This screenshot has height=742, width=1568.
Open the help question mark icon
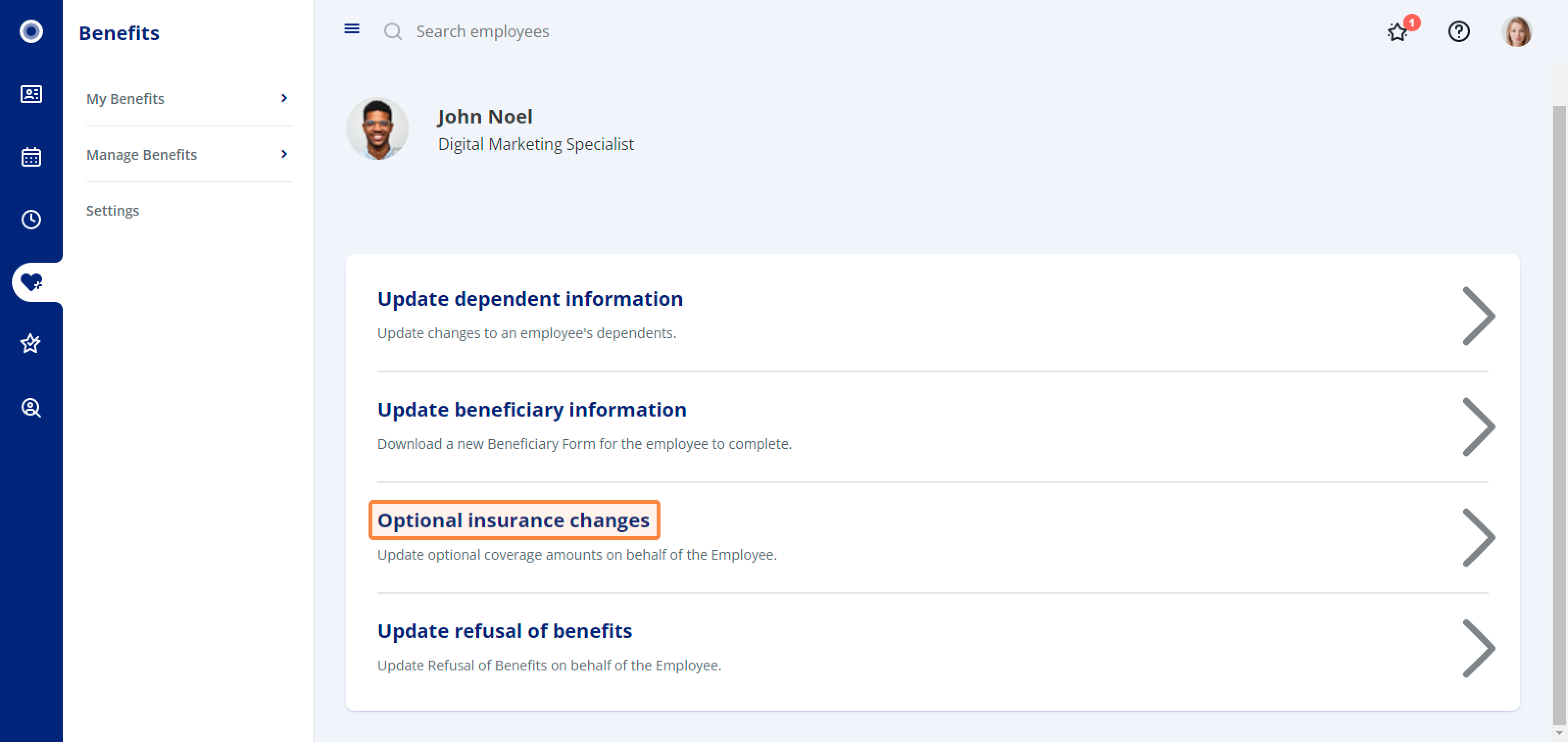(1459, 31)
